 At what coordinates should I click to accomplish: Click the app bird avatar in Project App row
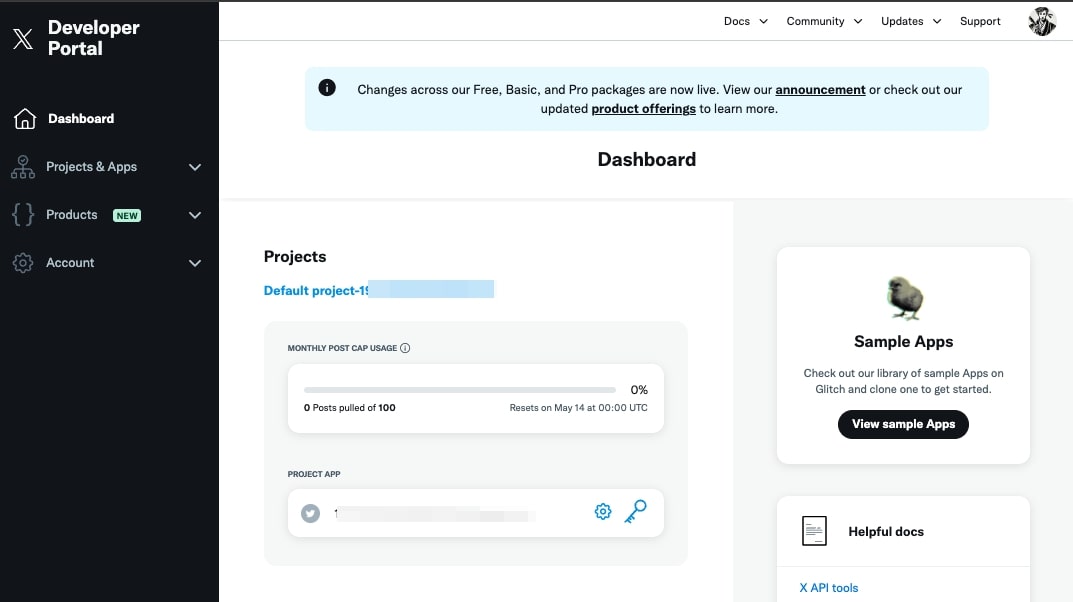coord(311,513)
